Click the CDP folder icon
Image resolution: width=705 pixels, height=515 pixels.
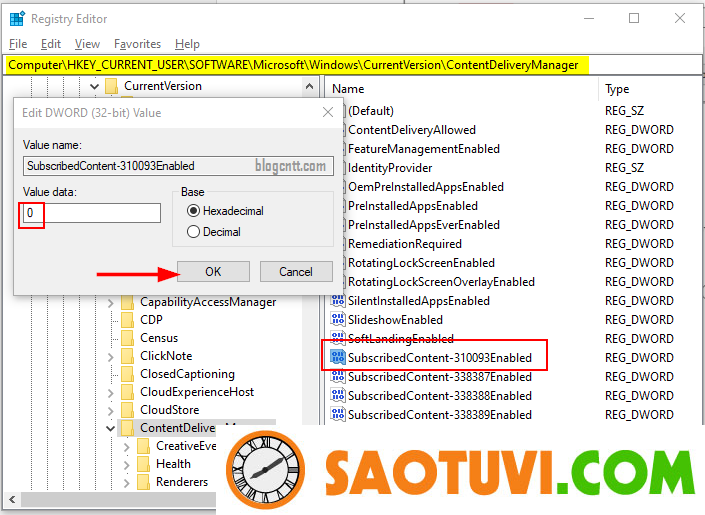128,320
